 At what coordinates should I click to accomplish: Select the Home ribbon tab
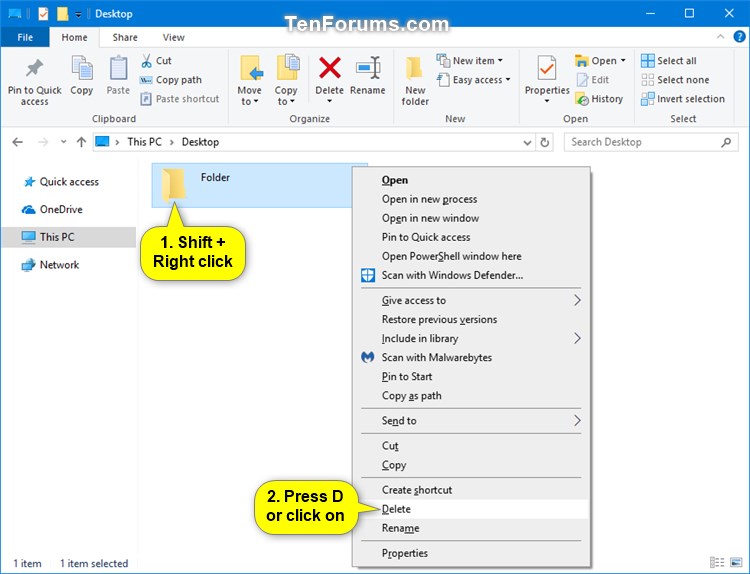[x=74, y=37]
